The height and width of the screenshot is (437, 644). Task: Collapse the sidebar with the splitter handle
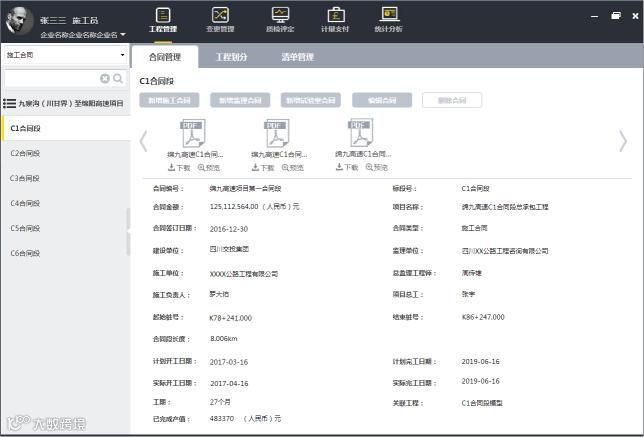tap(128, 231)
